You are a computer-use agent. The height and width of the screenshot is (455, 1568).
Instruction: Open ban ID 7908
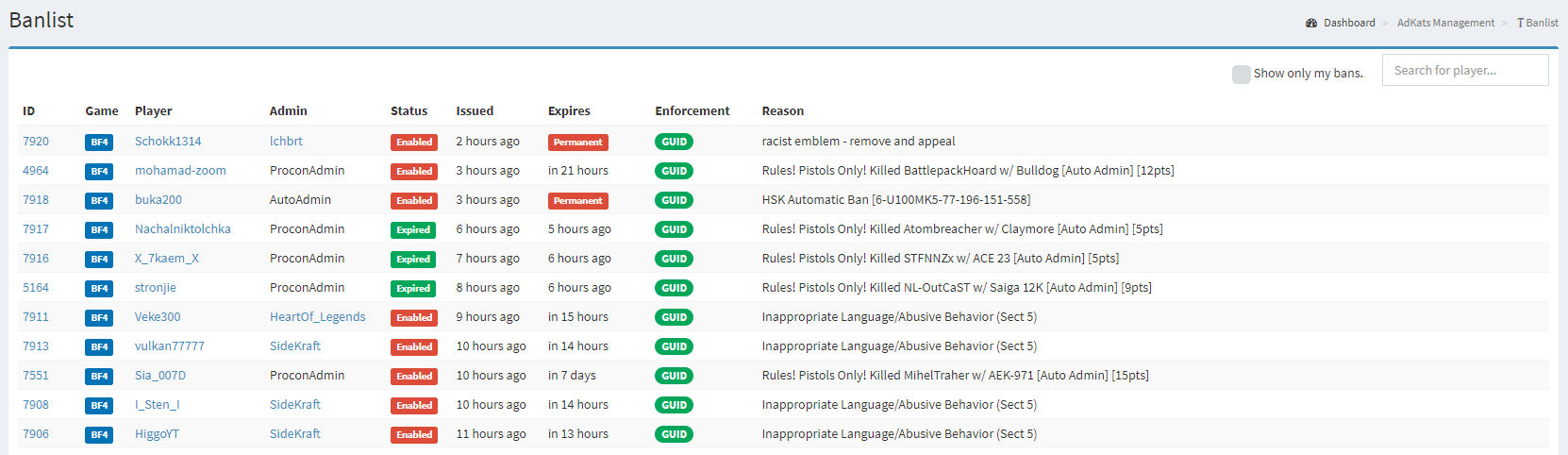click(36, 405)
